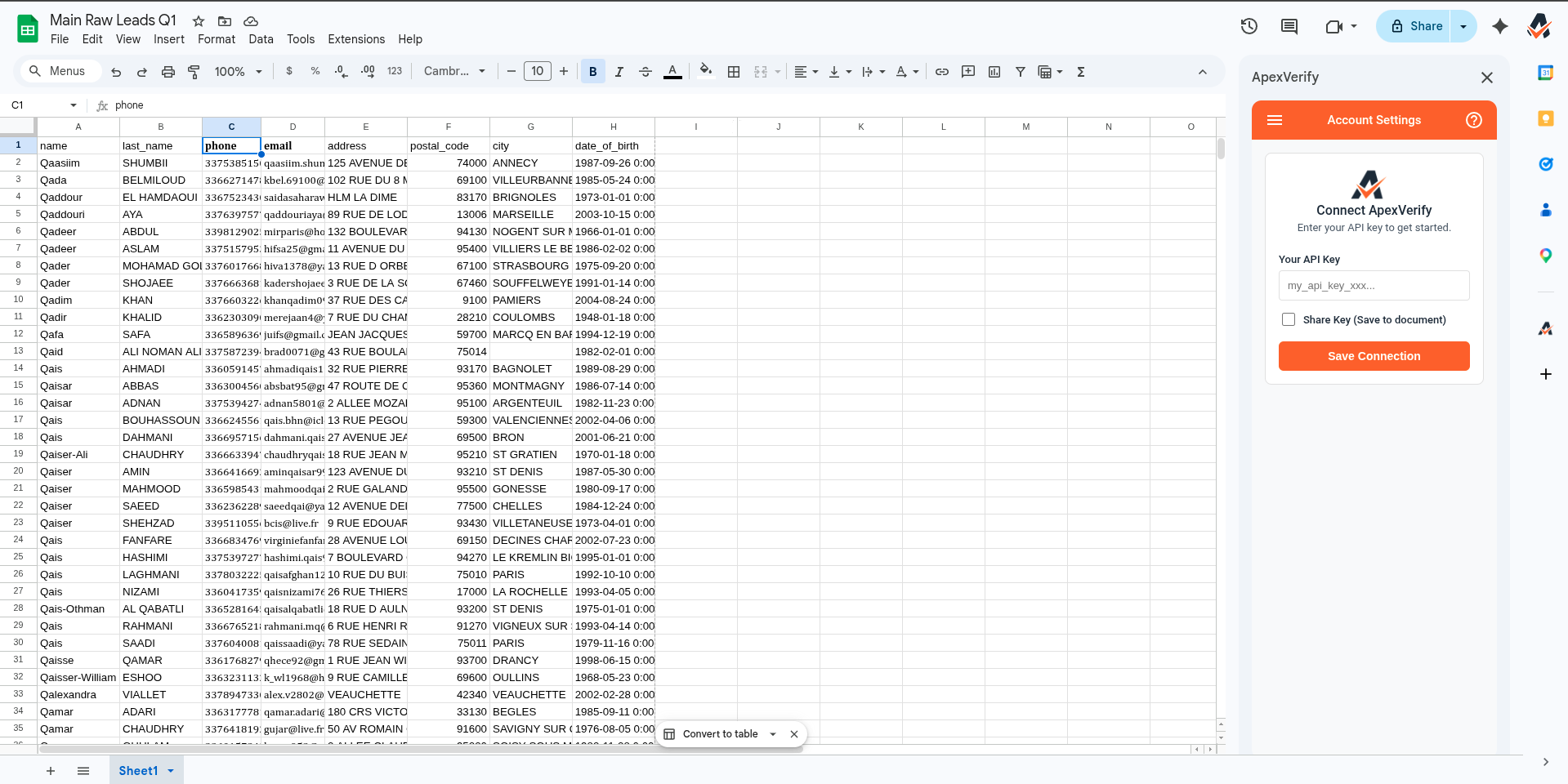Switch to the Format menu
The image size is (1568, 784).
tap(215, 39)
